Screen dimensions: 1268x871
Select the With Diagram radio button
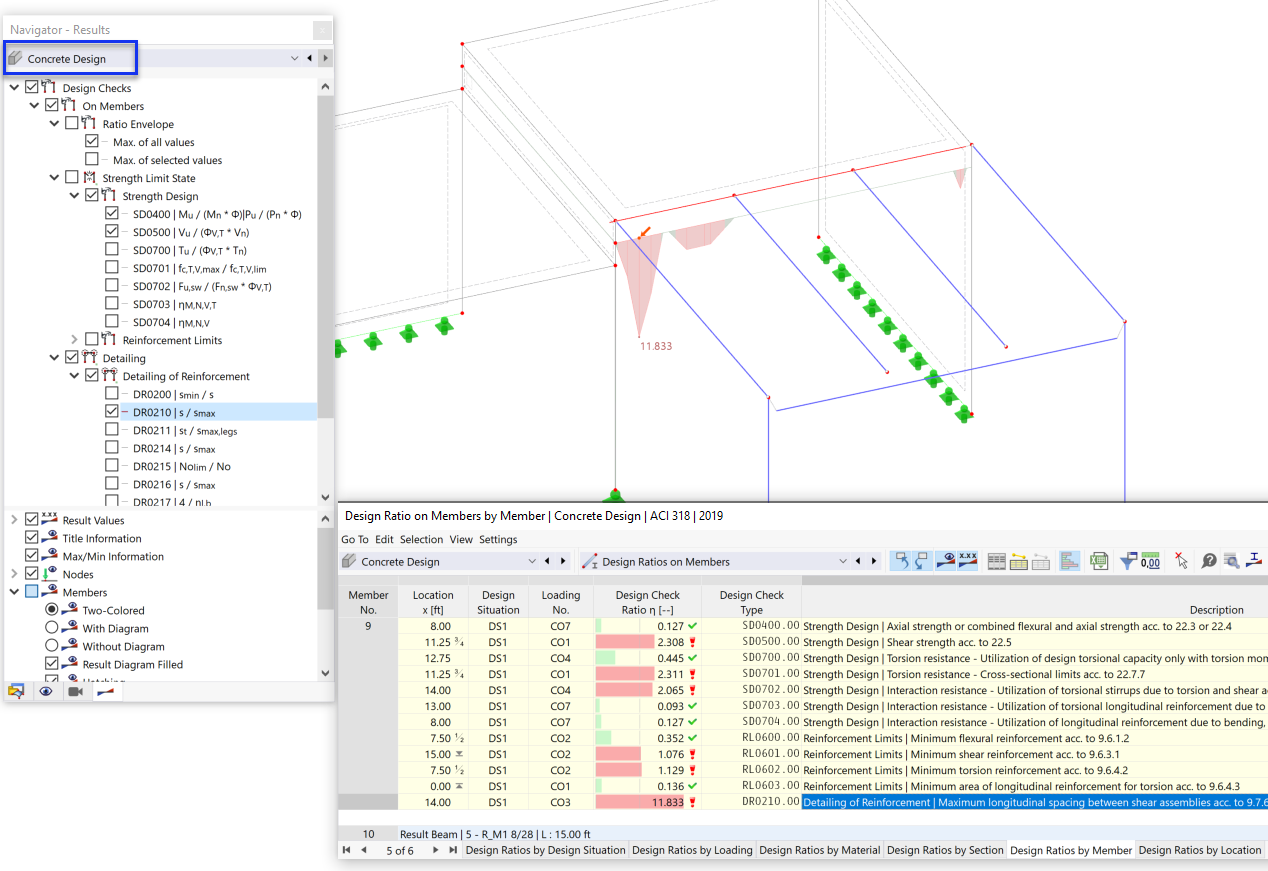pyautogui.click(x=52, y=628)
